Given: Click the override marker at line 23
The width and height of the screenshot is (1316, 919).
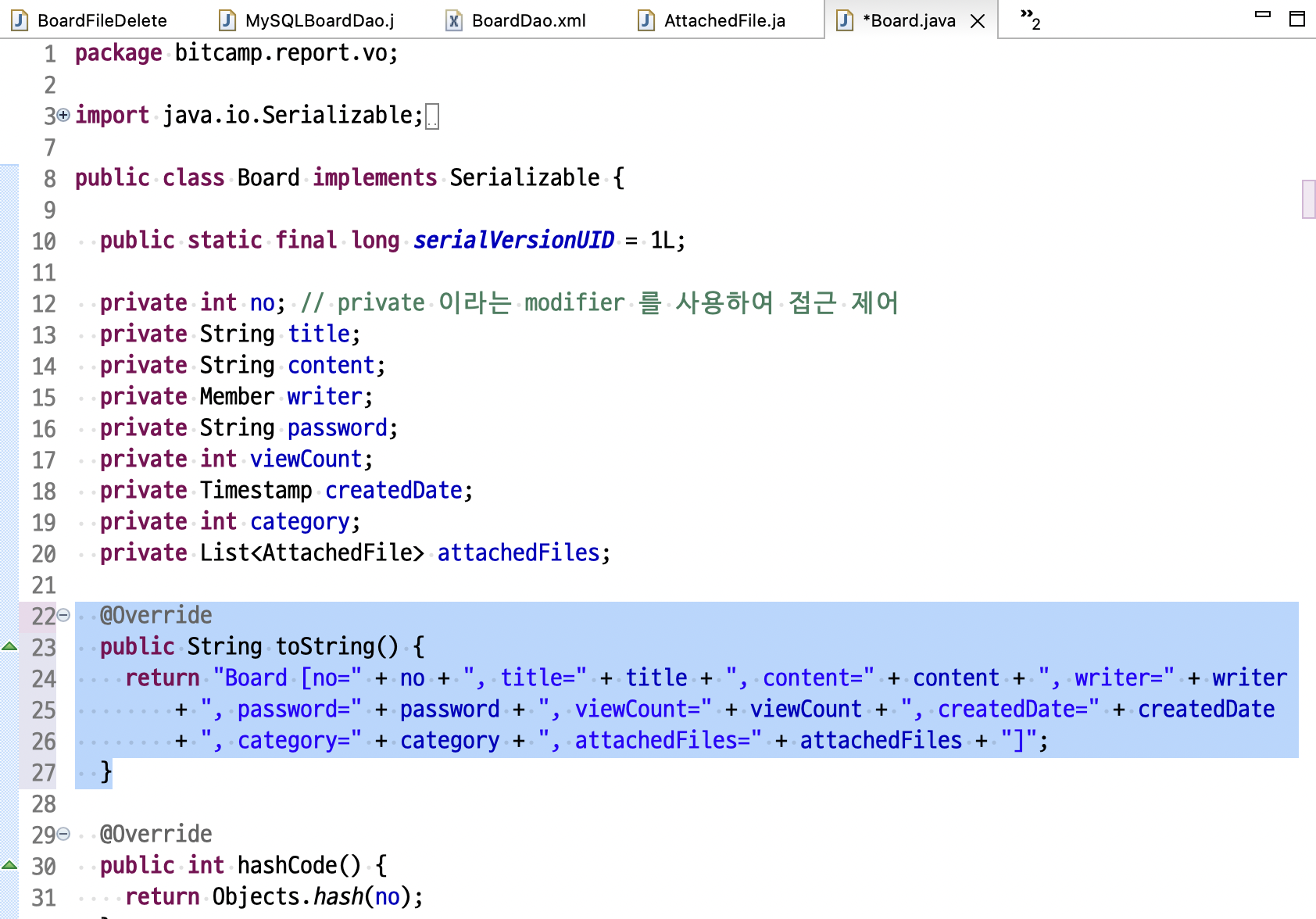Looking at the screenshot, I should point(9,646).
